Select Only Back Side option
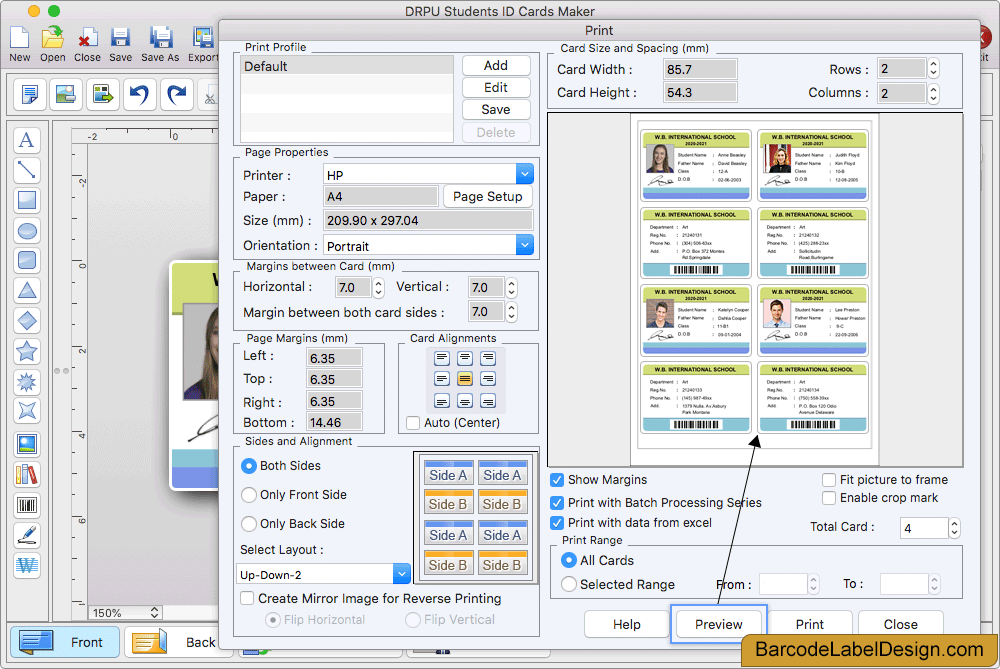The image size is (1000, 669). coord(249,524)
